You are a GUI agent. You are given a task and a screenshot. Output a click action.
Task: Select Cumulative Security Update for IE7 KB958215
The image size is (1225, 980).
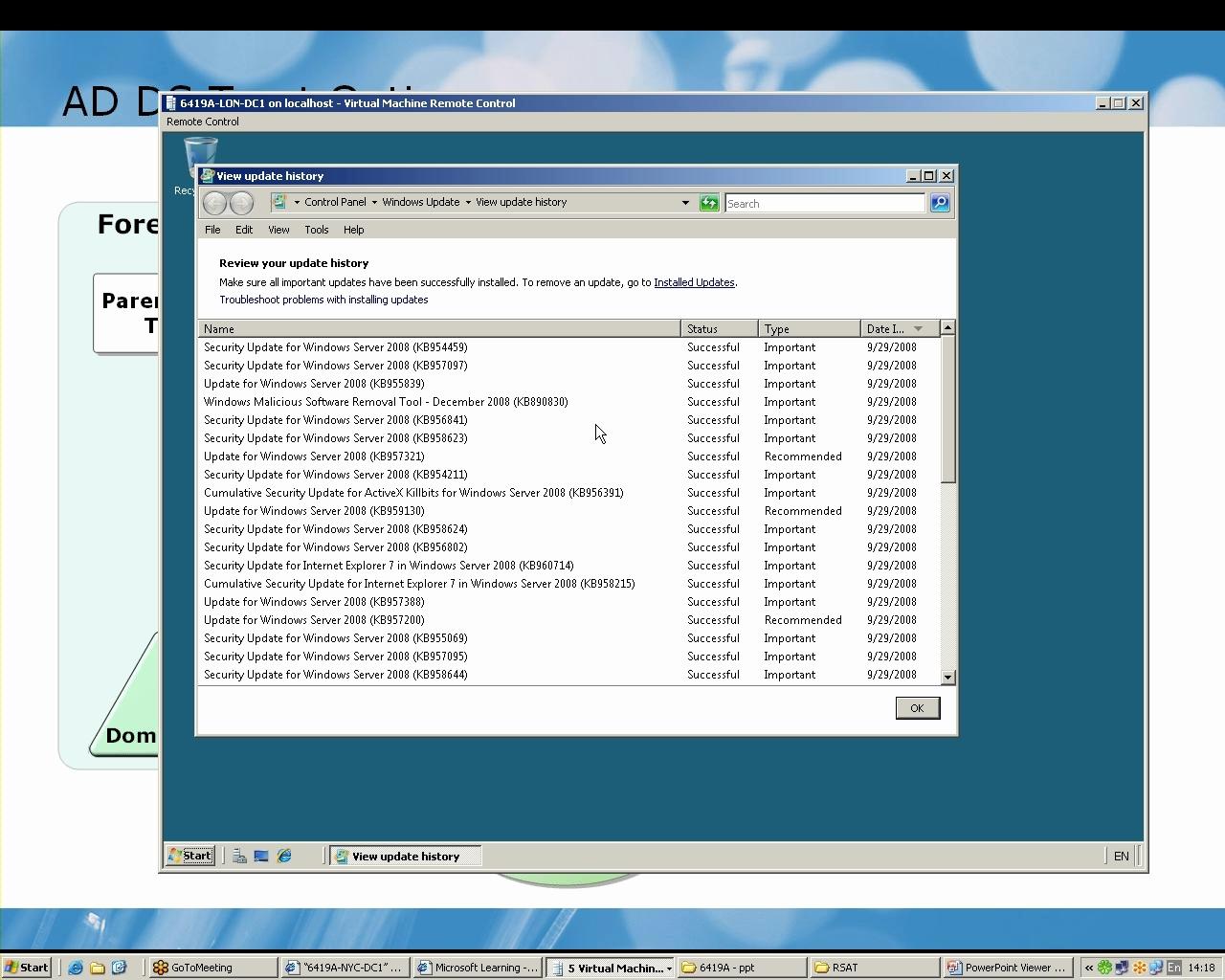point(569,584)
